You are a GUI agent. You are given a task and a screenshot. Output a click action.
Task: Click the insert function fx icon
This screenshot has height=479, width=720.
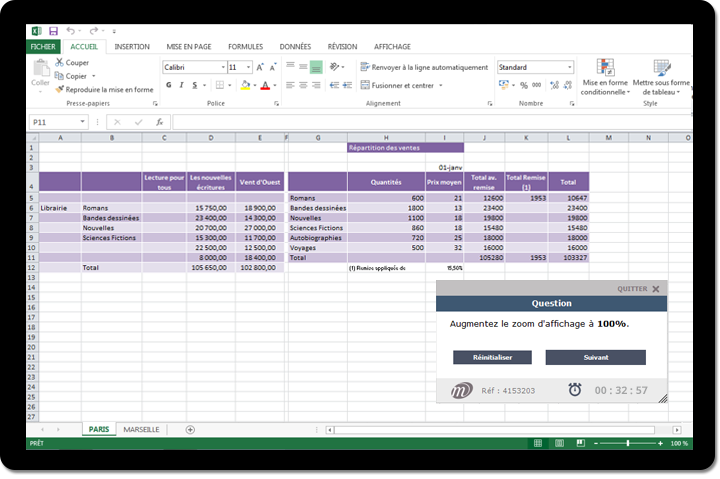tap(158, 122)
